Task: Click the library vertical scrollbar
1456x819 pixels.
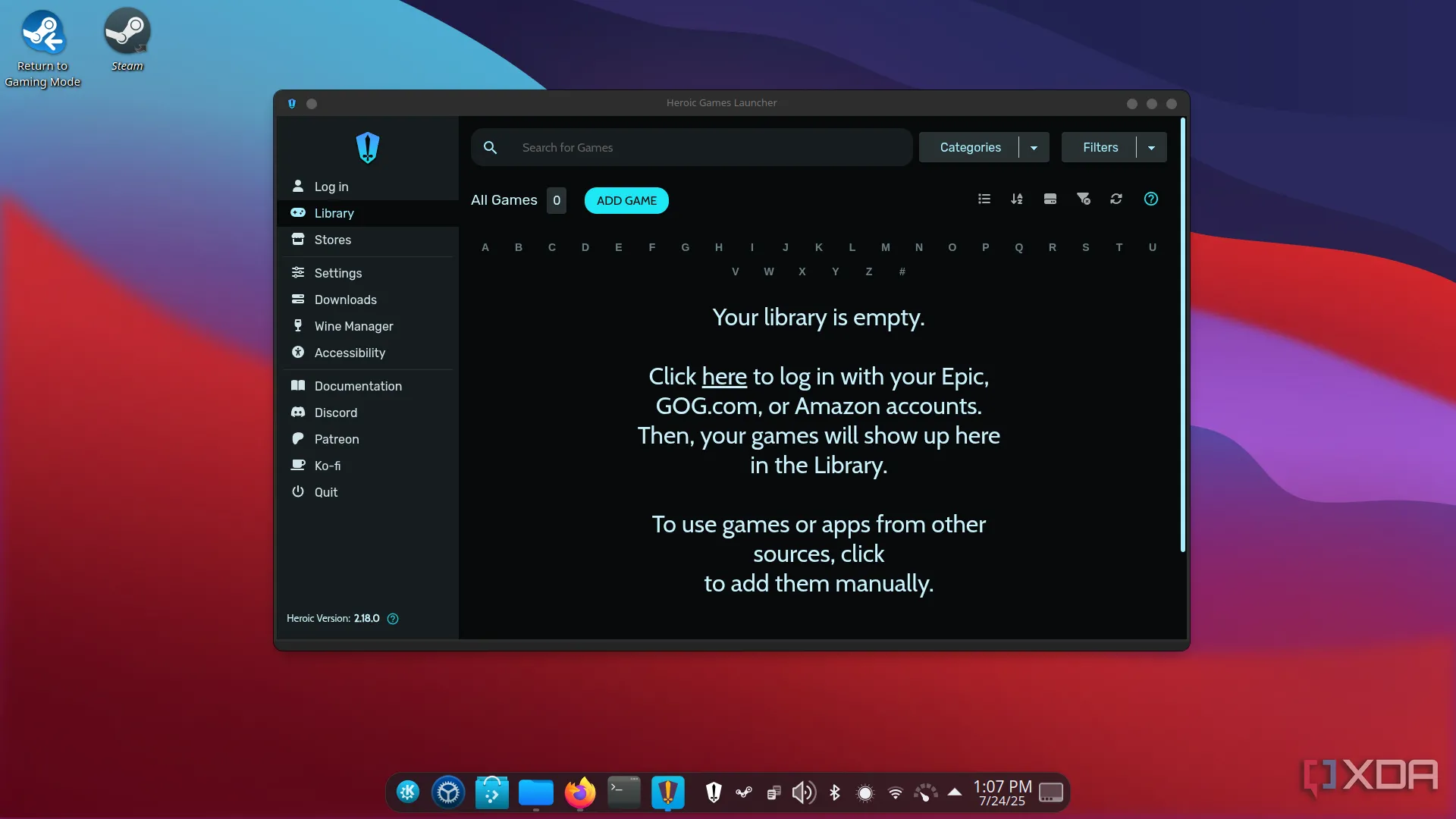Action: pos(1182,335)
